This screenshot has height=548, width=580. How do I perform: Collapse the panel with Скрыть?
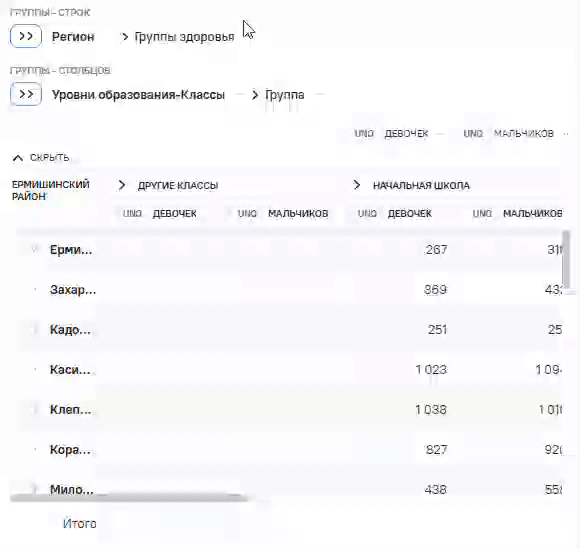(x=41, y=158)
